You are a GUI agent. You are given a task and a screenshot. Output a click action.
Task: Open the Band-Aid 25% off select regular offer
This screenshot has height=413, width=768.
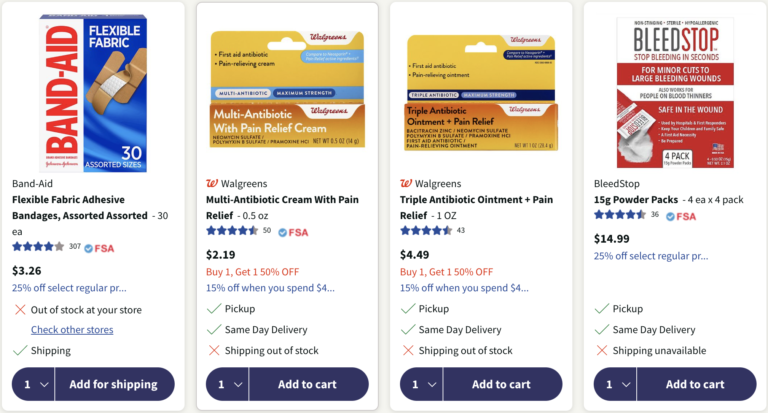tap(69, 288)
